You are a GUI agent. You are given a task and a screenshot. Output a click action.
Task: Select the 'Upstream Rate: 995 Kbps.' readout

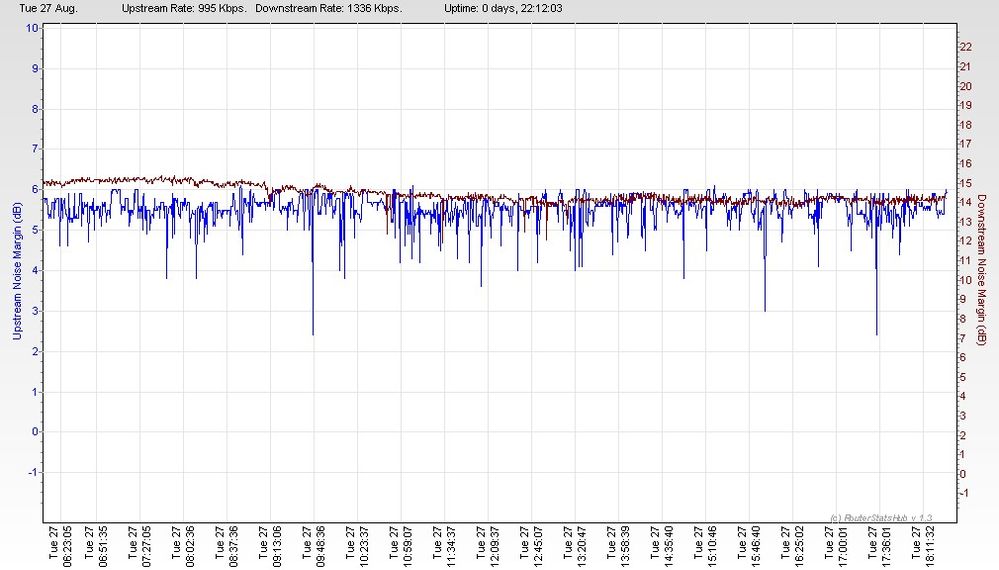[184, 8]
